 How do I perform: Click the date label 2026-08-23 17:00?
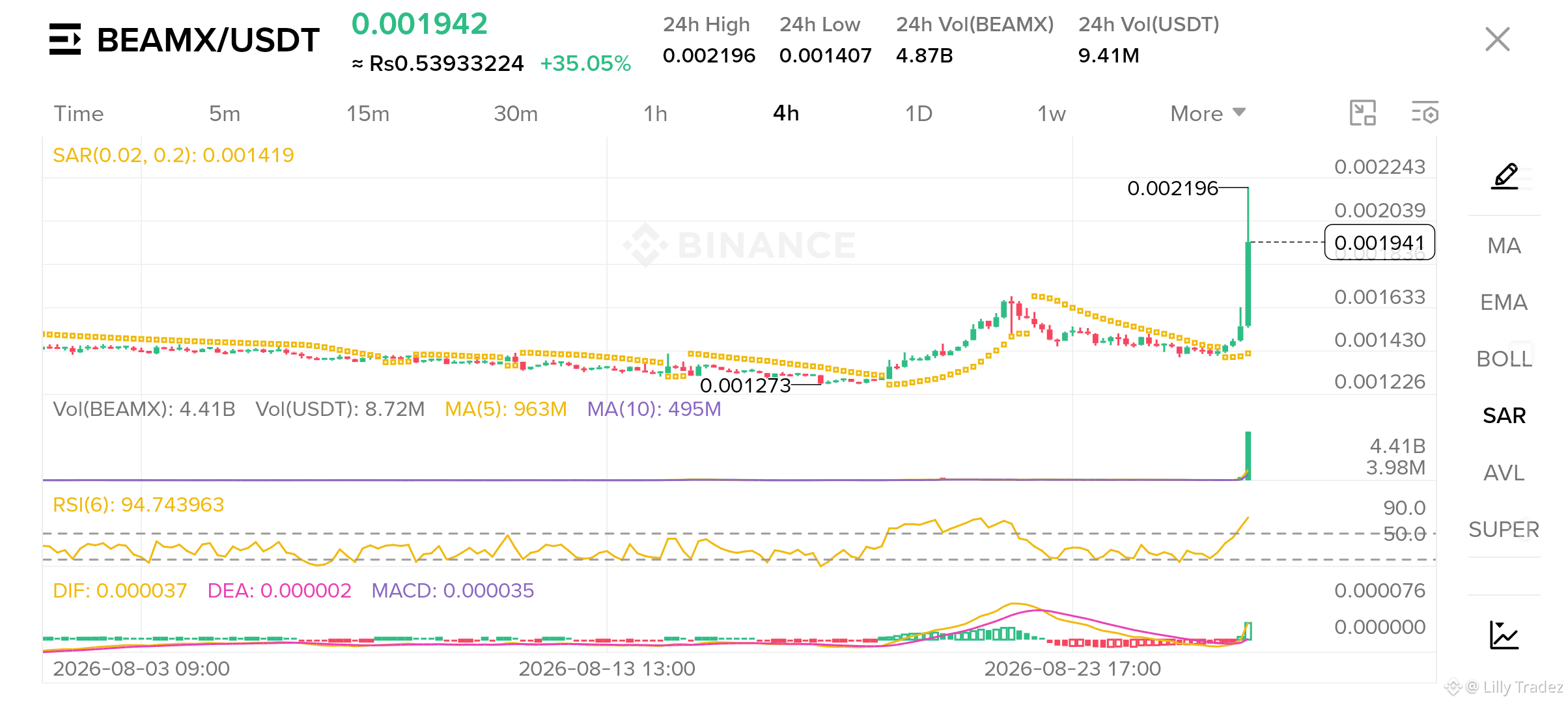pyautogui.click(x=1072, y=669)
